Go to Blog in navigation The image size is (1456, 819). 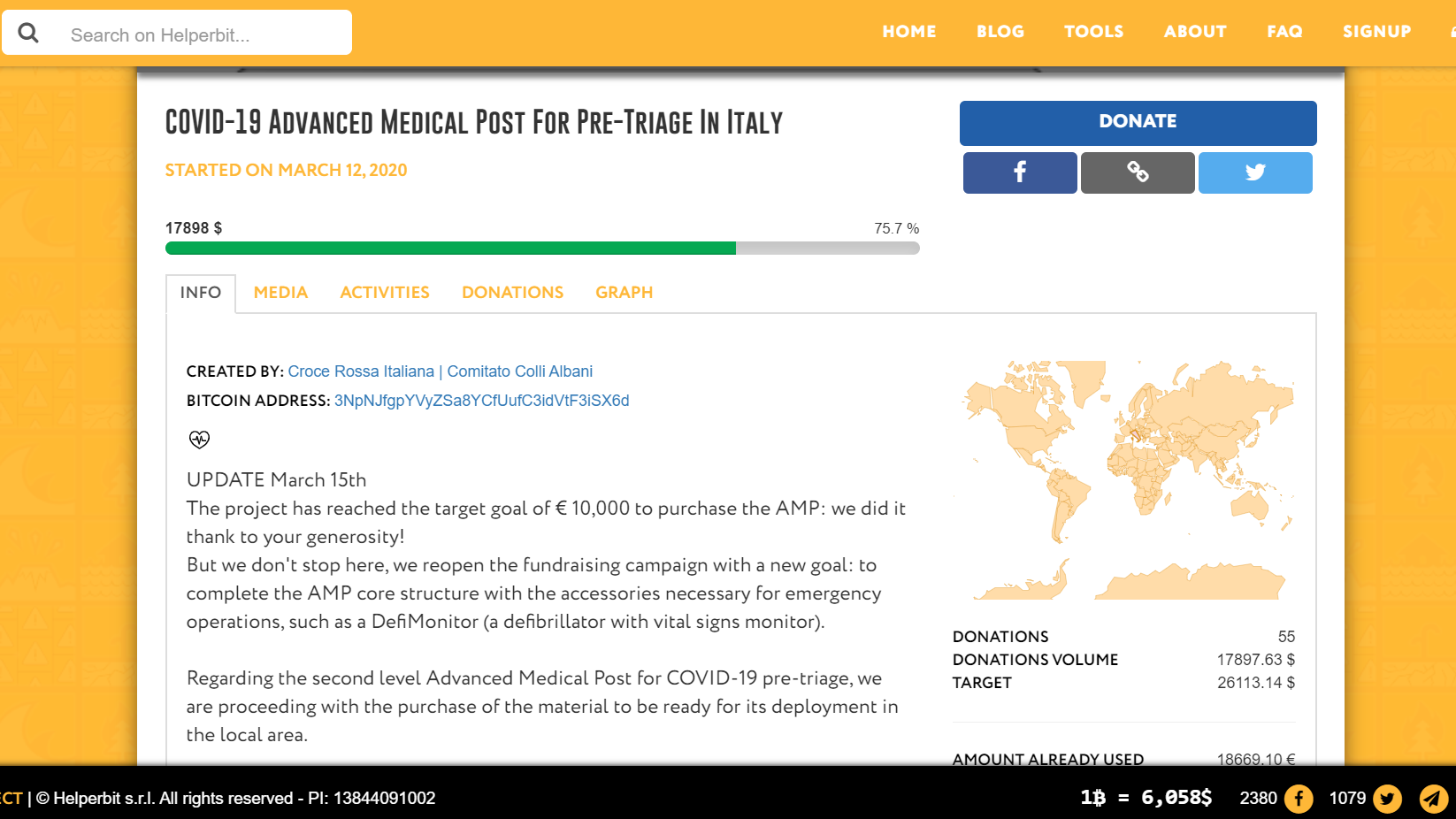tap(1000, 32)
